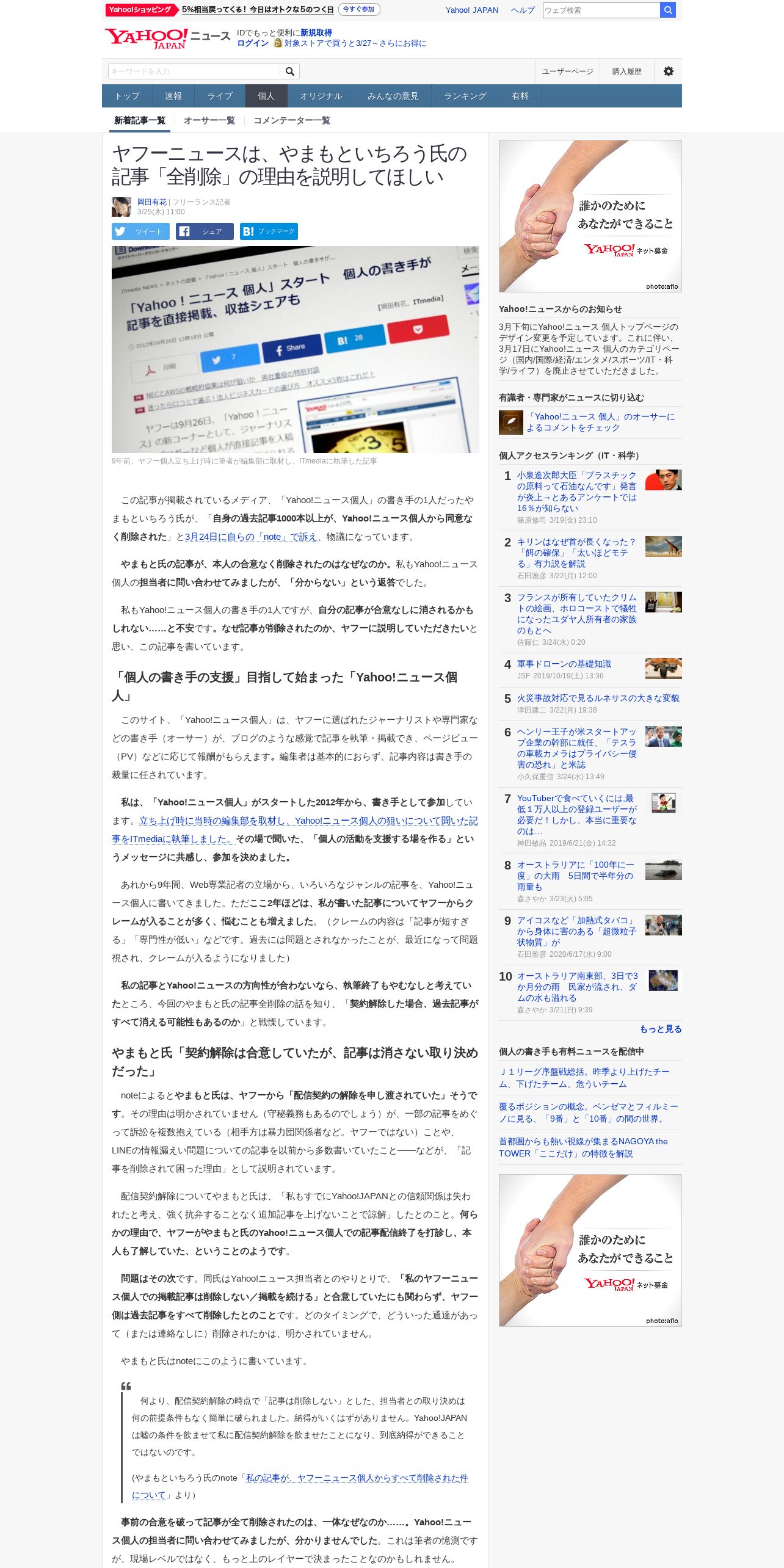Image resolution: width=784 pixels, height=1568 pixels.
Task: Click the lower ネット募金 handshake banner
Action: click(x=590, y=1250)
